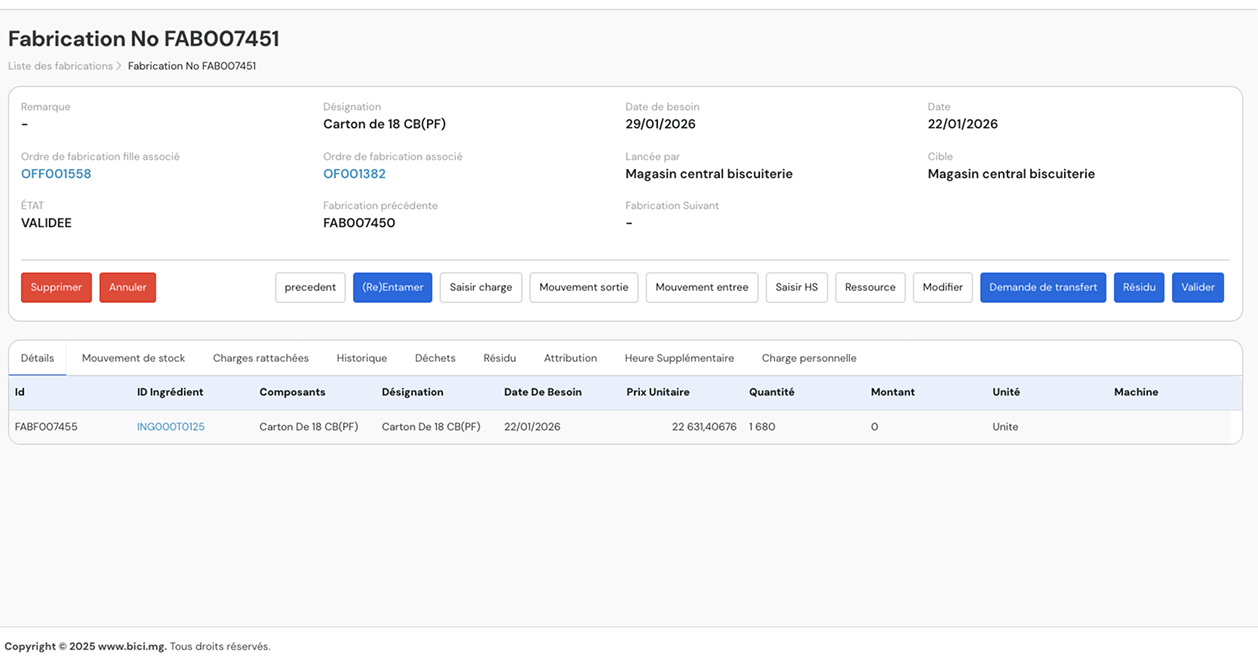This screenshot has width=1258, height=664.
Task: Click the Id column header
Action: tap(20, 392)
